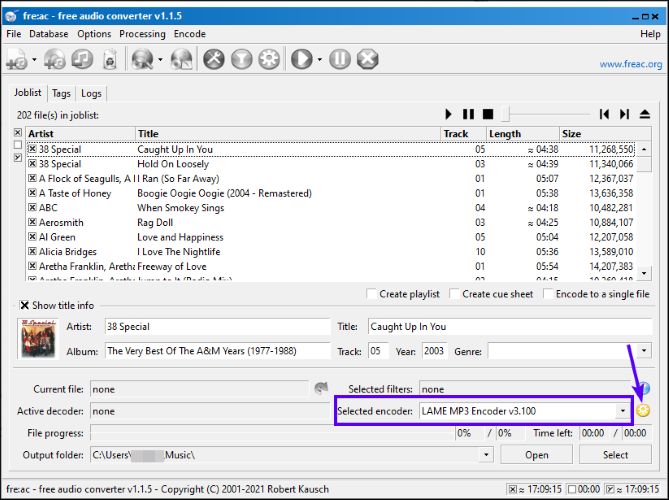Viewport: 669px width, 500px height.
Task: Add audio files to the joblist
Action: click(17, 59)
